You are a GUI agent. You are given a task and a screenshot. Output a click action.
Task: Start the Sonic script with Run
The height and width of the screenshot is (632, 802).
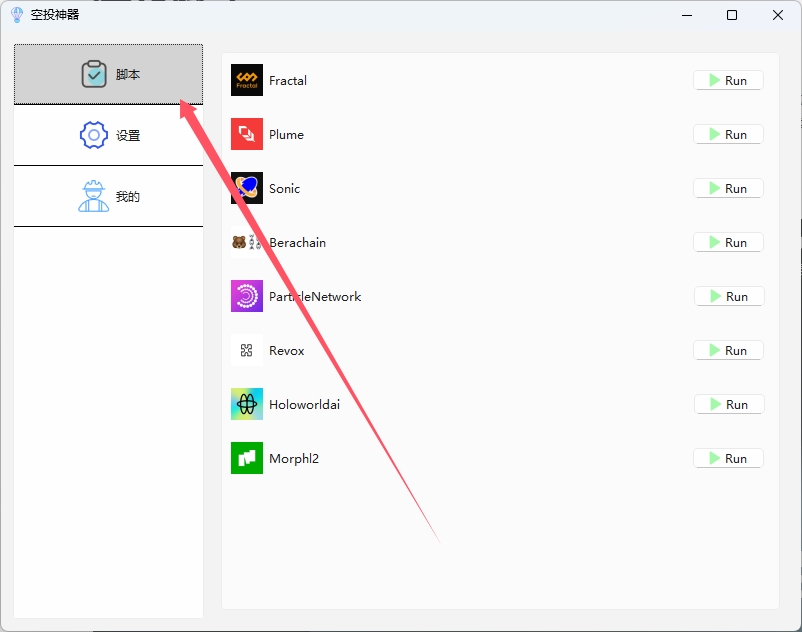[x=728, y=188]
